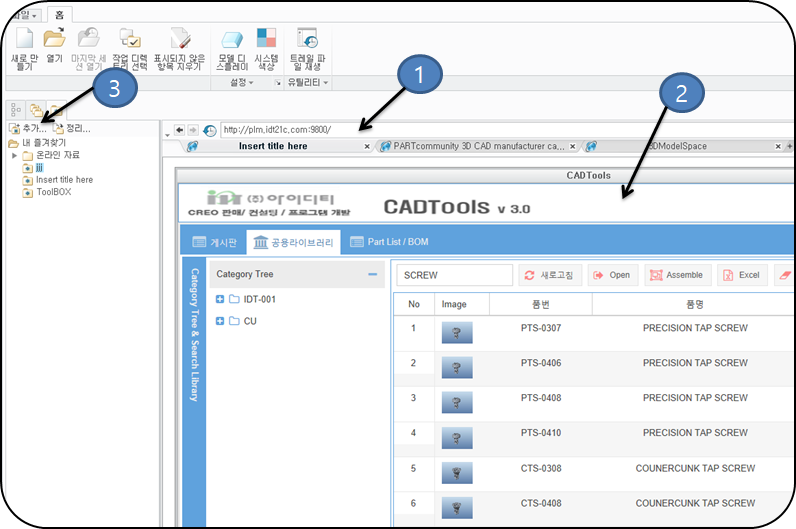Click the 새로 만들기 new file icon
The image size is (796, 529).
pyautogui.click(x=24, y=39)
